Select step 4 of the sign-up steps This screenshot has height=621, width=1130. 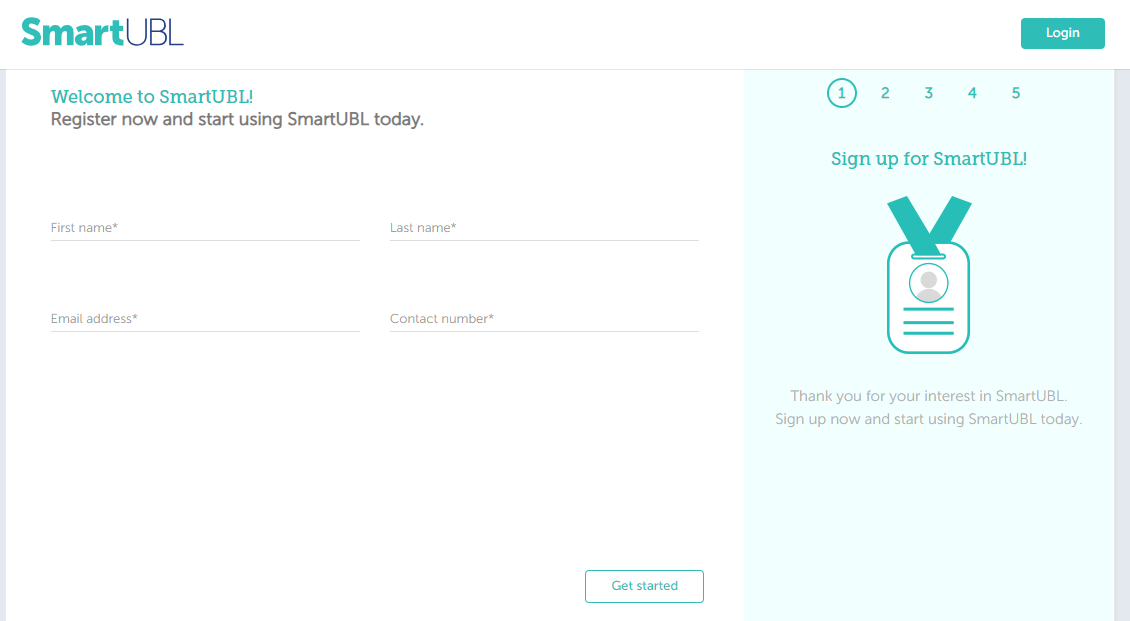[972, 93]
